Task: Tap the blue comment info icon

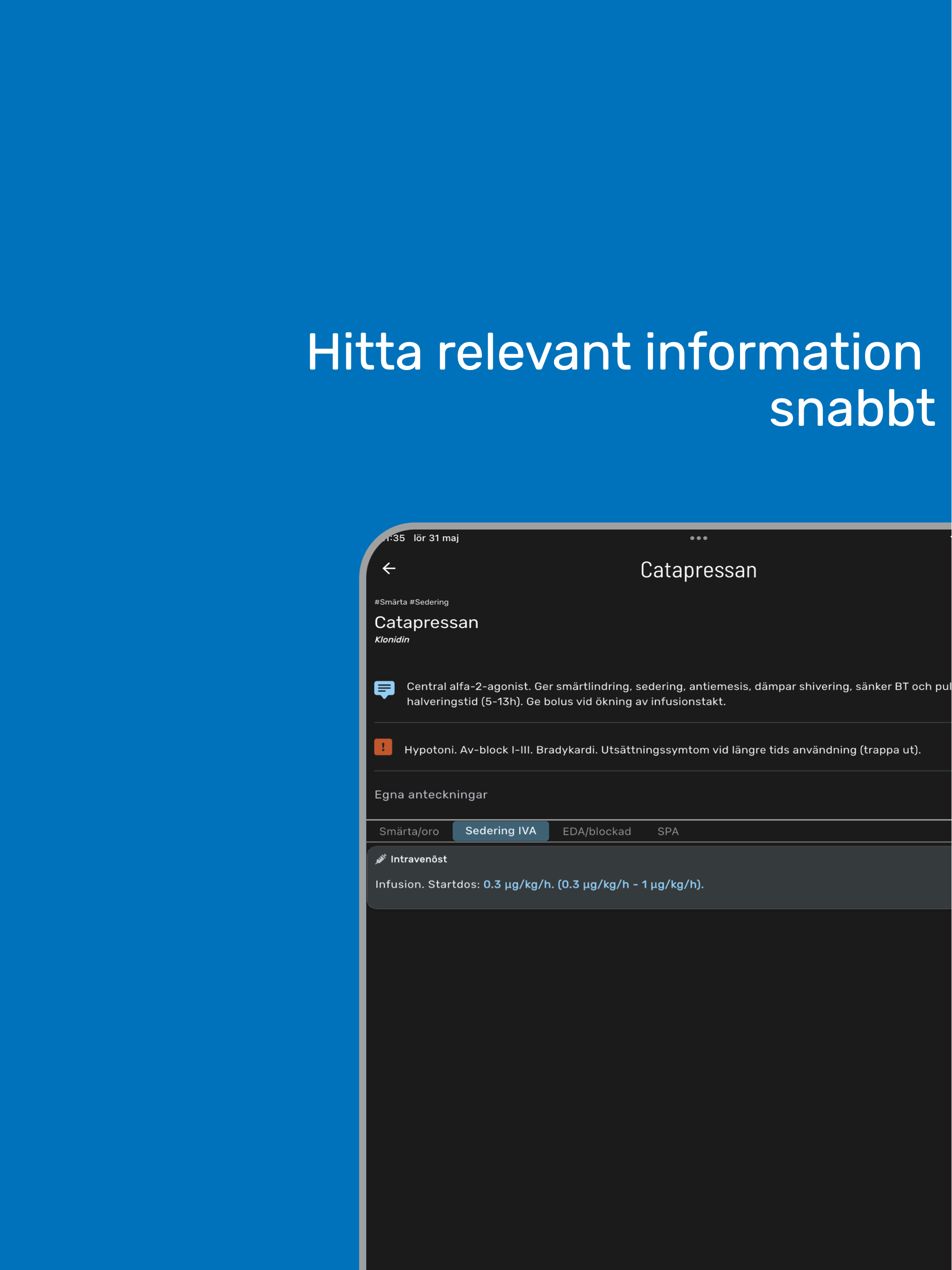Action: point(384,689)
